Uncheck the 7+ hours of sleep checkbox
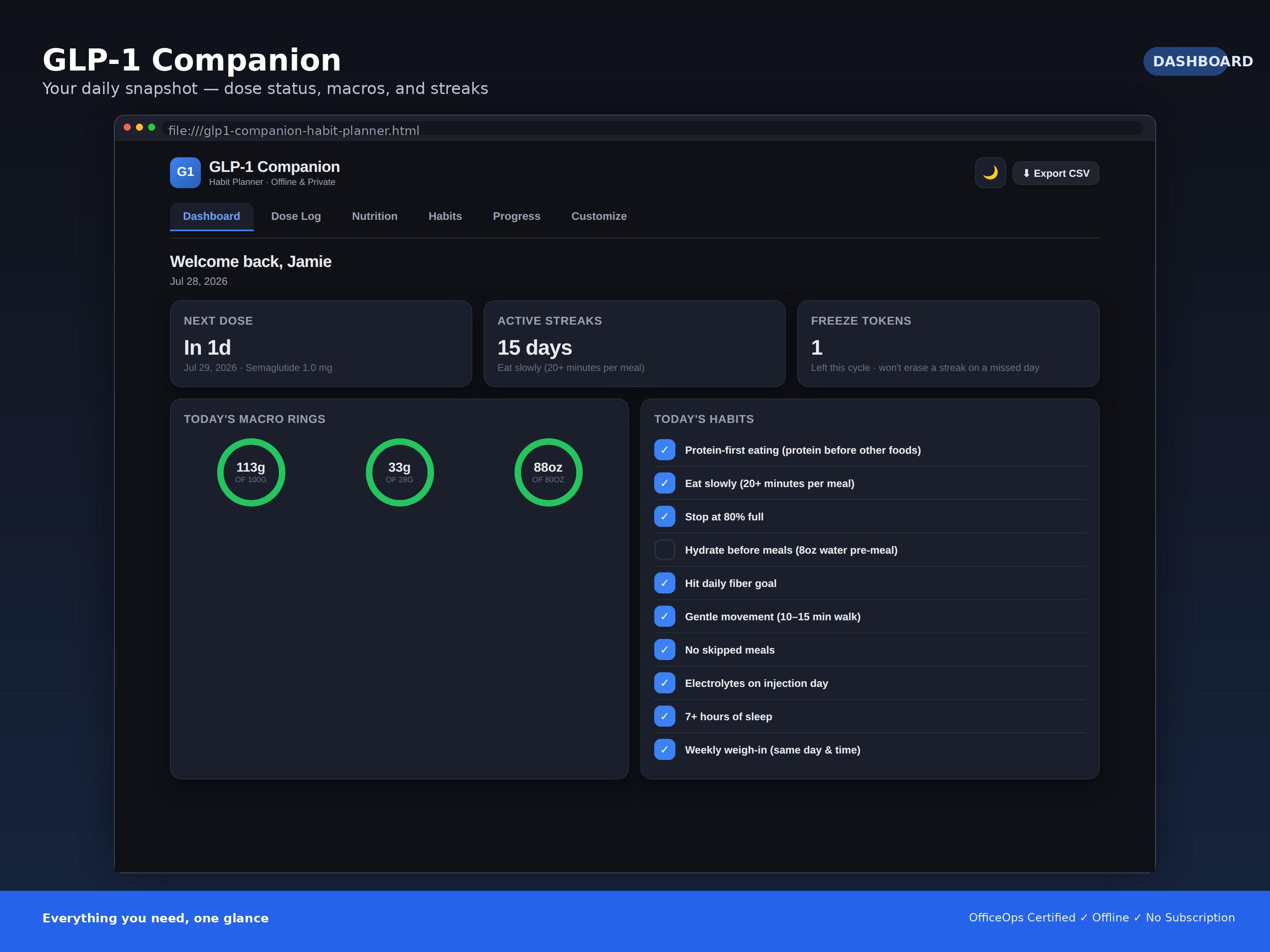This screenshot has height=952, width=1270. [x=665, y=716]
